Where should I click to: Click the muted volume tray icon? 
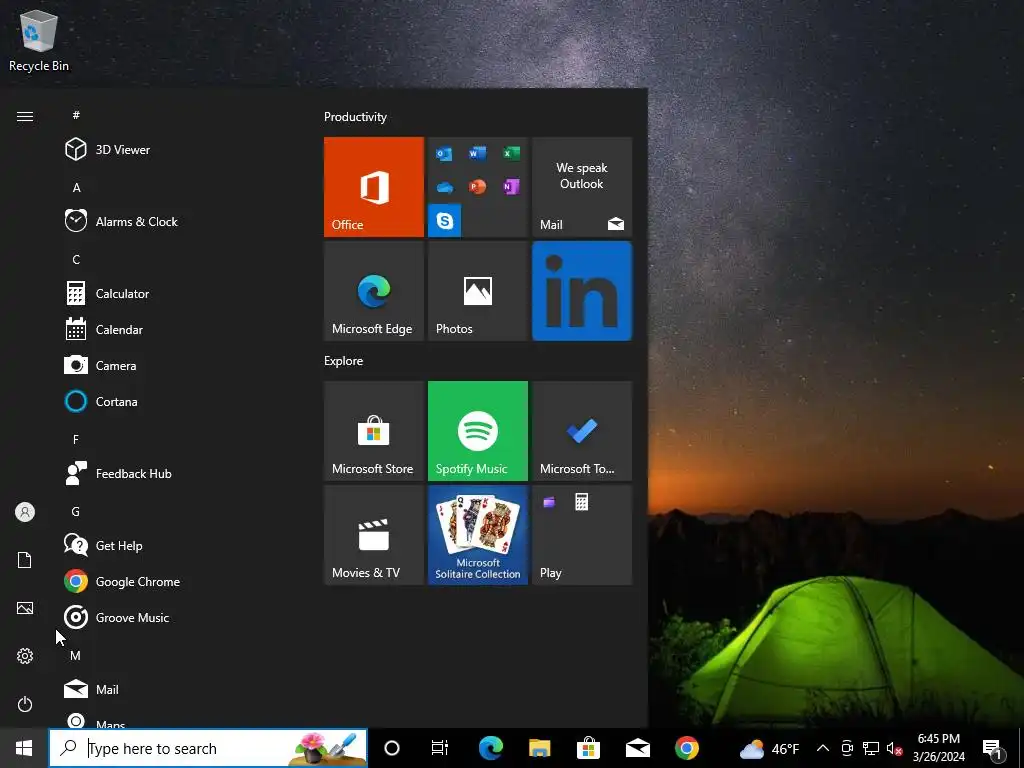click(894, 748)
